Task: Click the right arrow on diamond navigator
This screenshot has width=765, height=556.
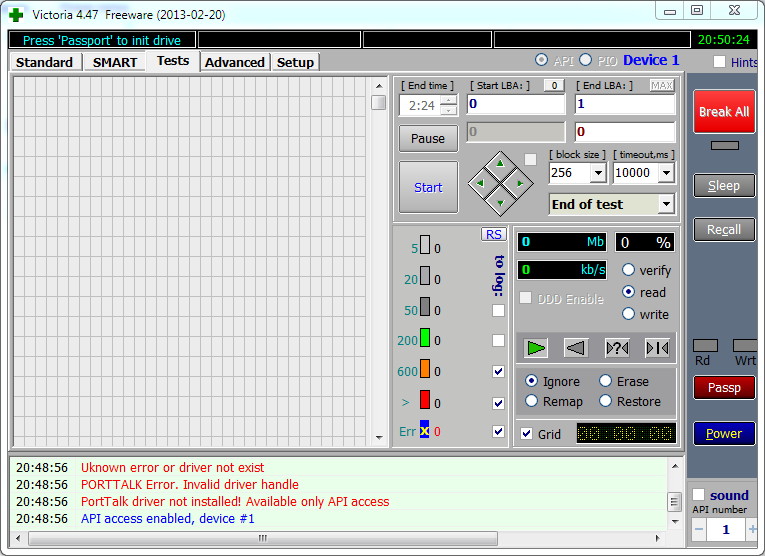Action: click(x=520, y=183)
